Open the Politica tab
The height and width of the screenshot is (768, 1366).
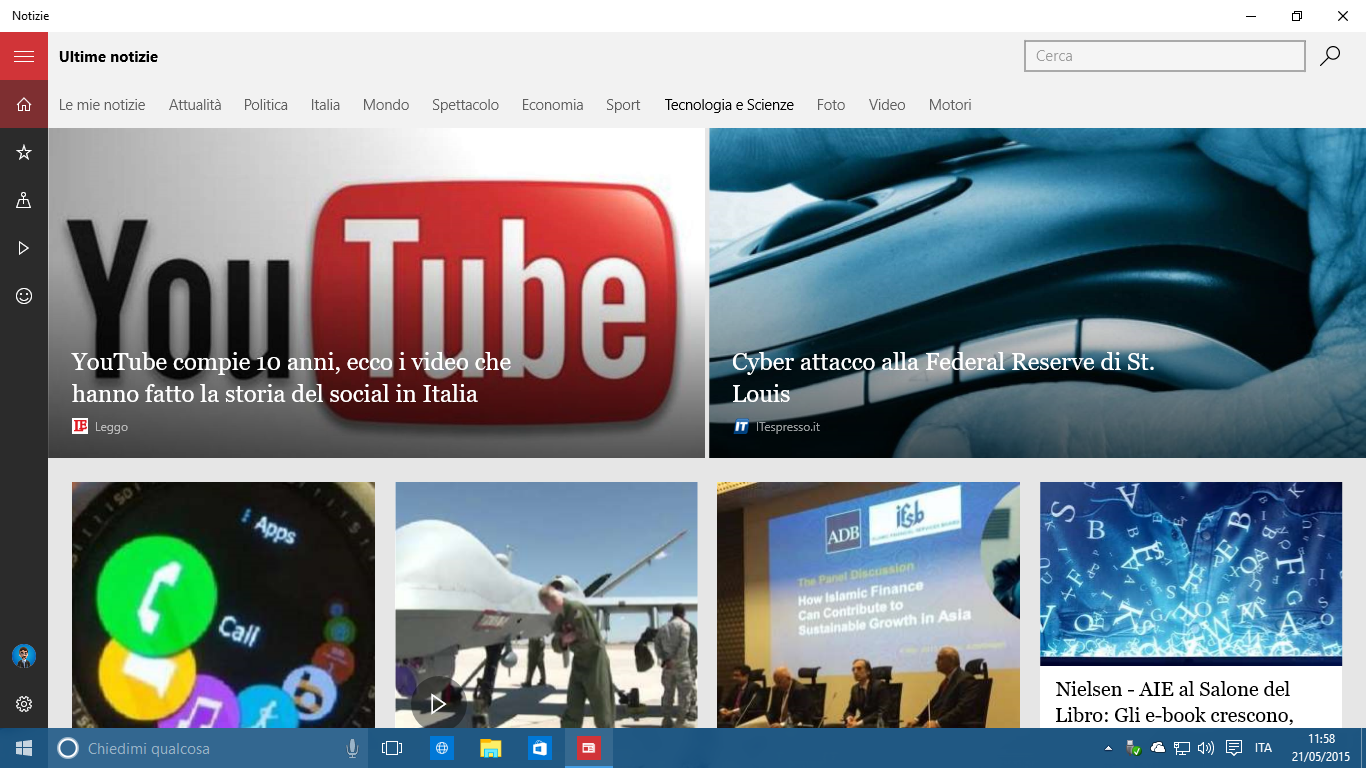point(266,105)
